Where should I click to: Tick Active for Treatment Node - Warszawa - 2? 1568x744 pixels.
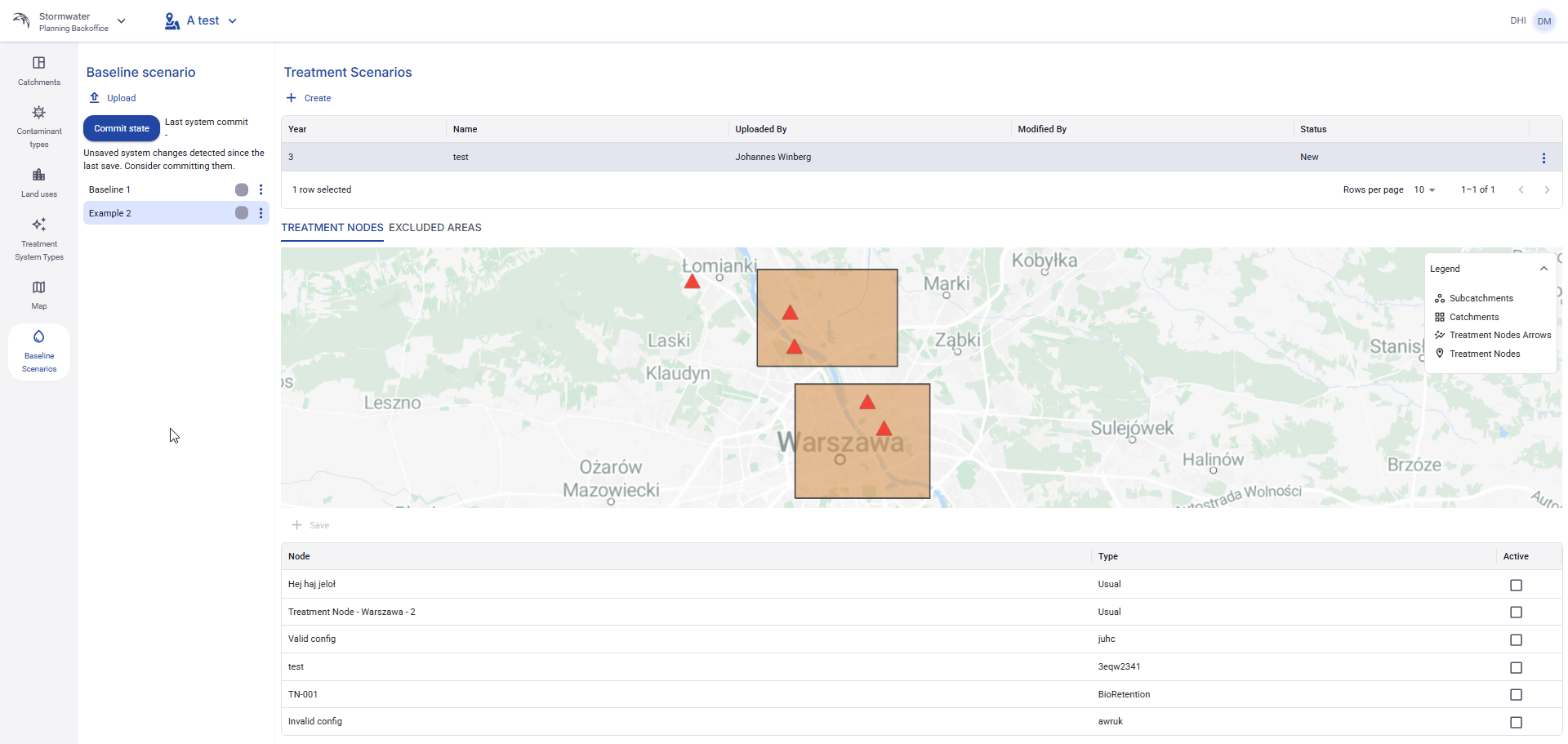coord(1517,613)
